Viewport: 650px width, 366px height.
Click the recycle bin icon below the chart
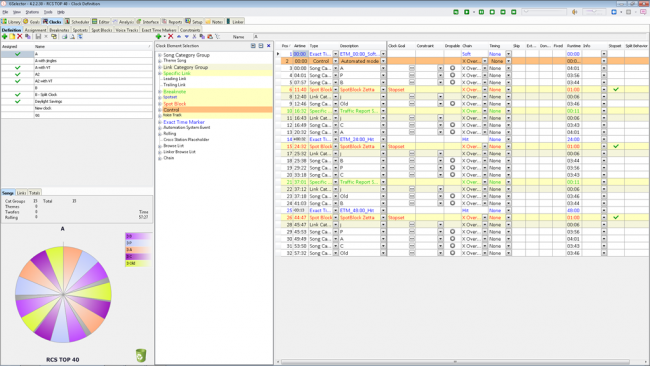pyautogui.click(x=141, y=355)
